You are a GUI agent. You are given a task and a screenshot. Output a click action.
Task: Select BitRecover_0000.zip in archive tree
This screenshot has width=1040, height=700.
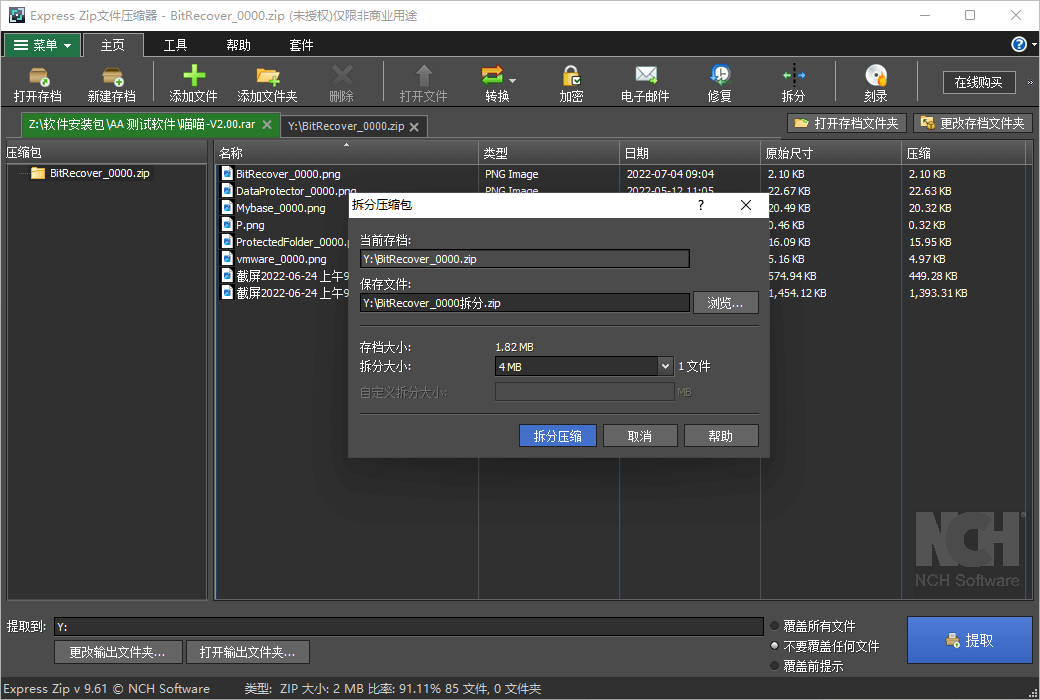click(99, 173)
